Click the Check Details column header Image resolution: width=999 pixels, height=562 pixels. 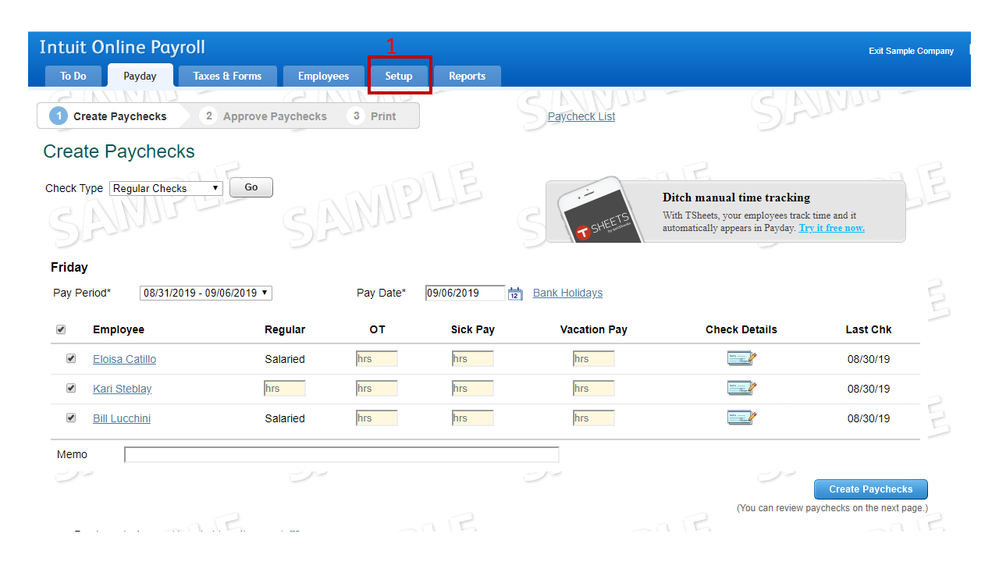pos(741,329)
